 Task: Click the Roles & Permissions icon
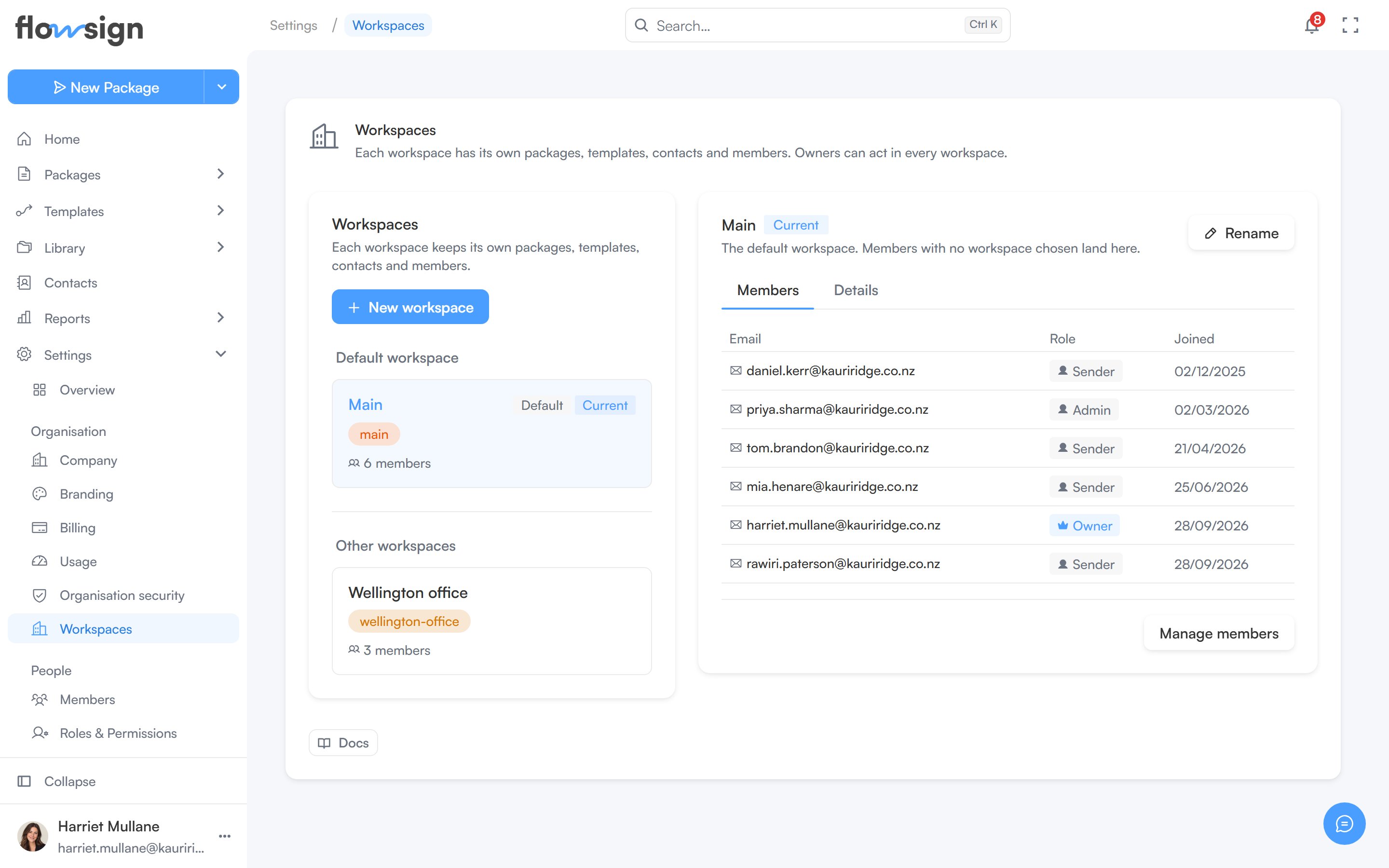pyautogui.click(x=40, y=732)
